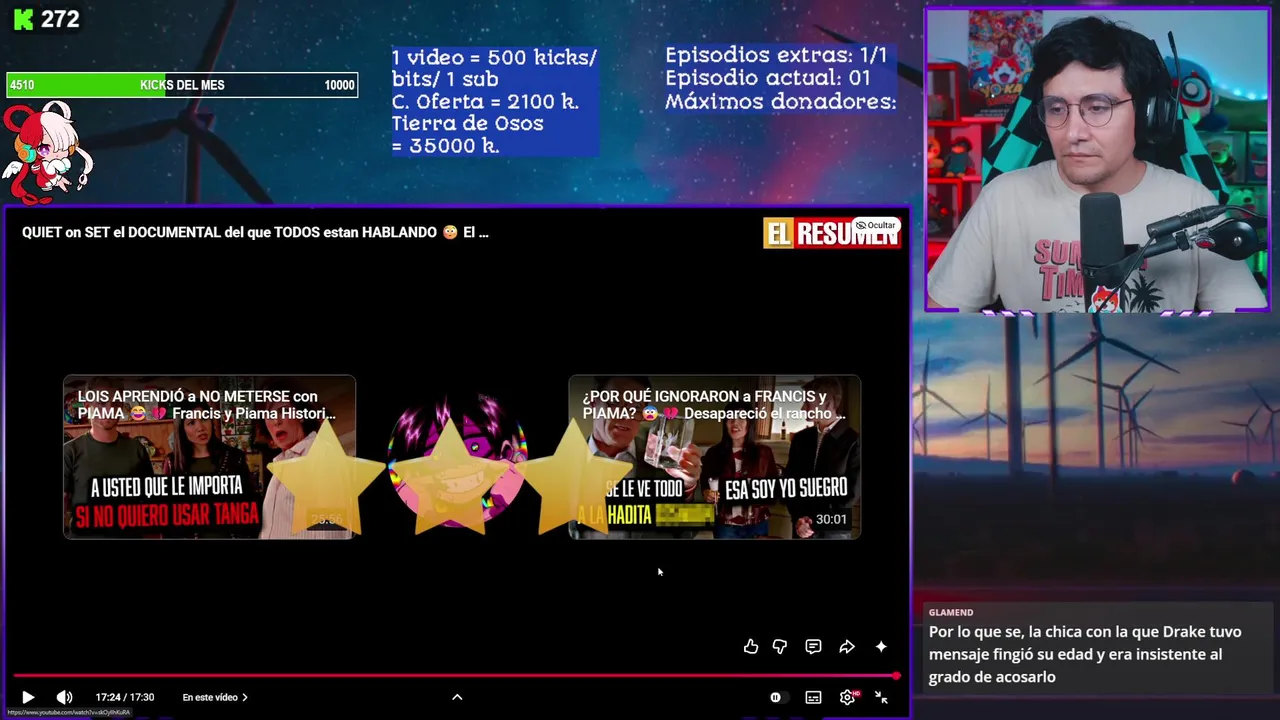Click the video title 'QUIET on SET el DOCUMENTAL'
Image resolution: width=1280 pixels, height=720 pixels.
point(255,232)
